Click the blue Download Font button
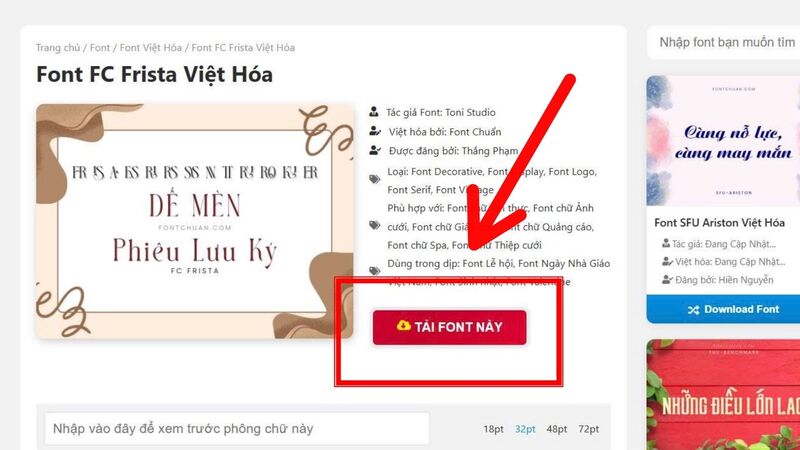Image resolution: width=800 pixels, height=450 pixels. pos(723,309)
